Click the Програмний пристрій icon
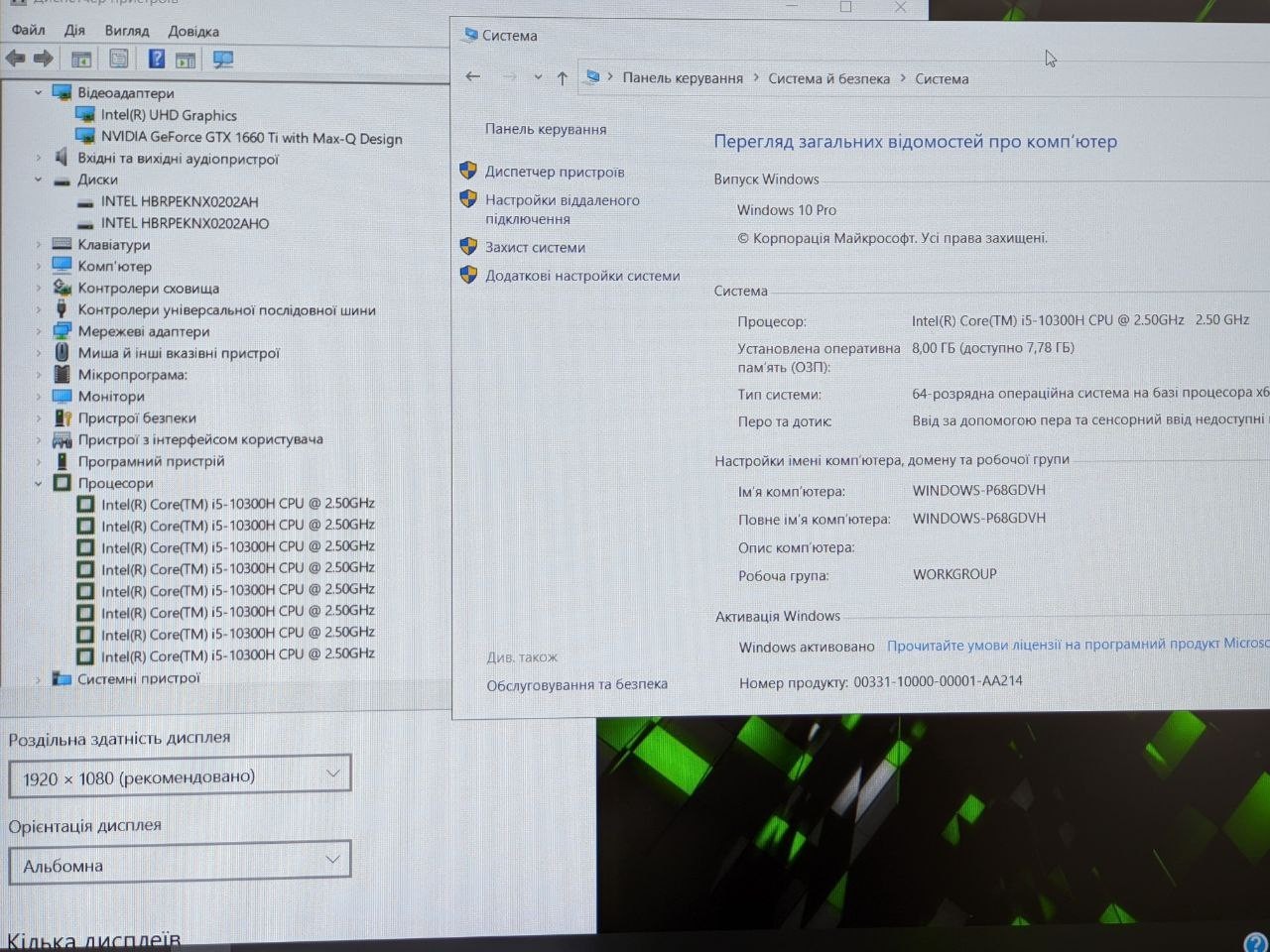Viewport: 1270px width, 952px height. tap(62, 461)
